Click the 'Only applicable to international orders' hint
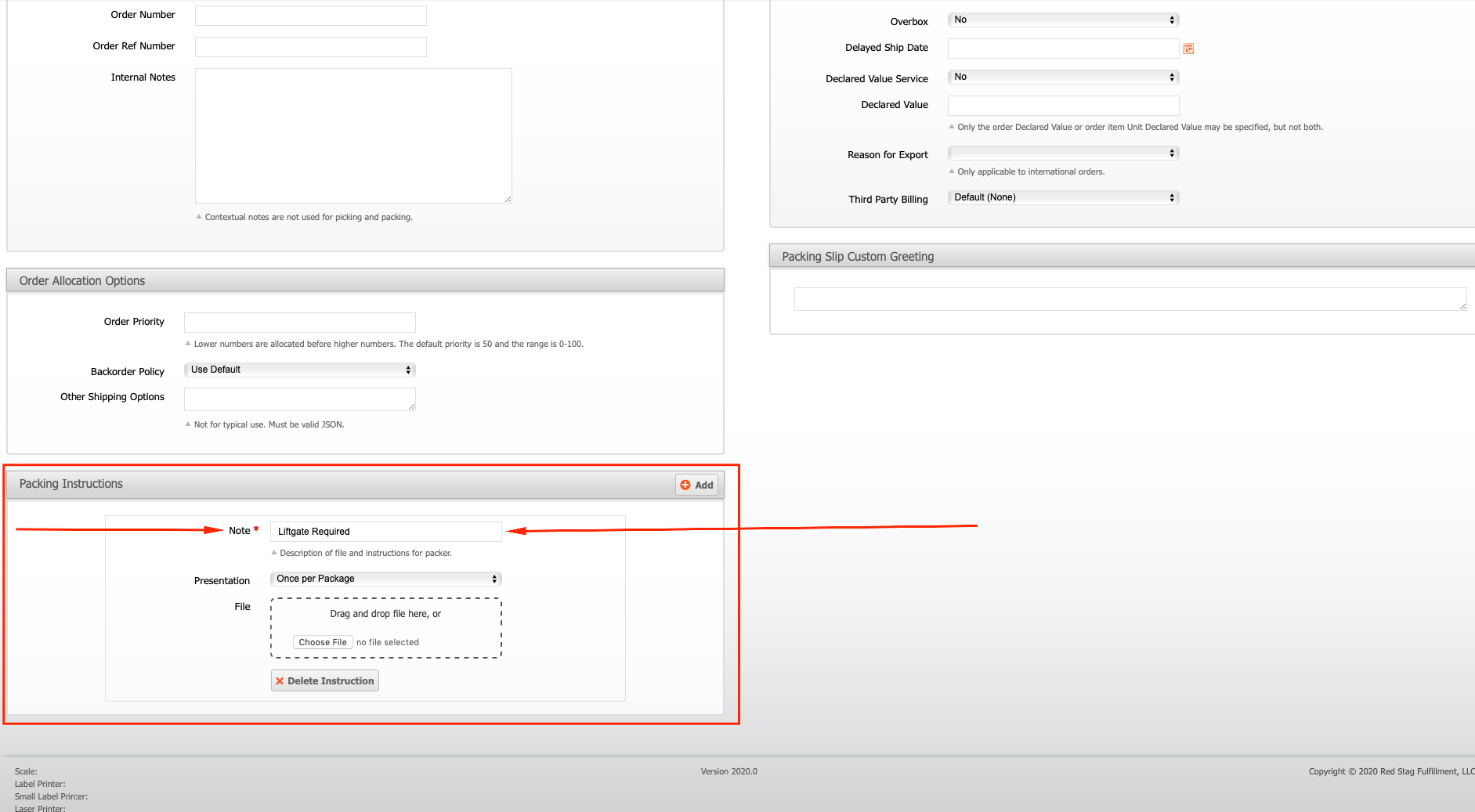 tap(1031, 171)
